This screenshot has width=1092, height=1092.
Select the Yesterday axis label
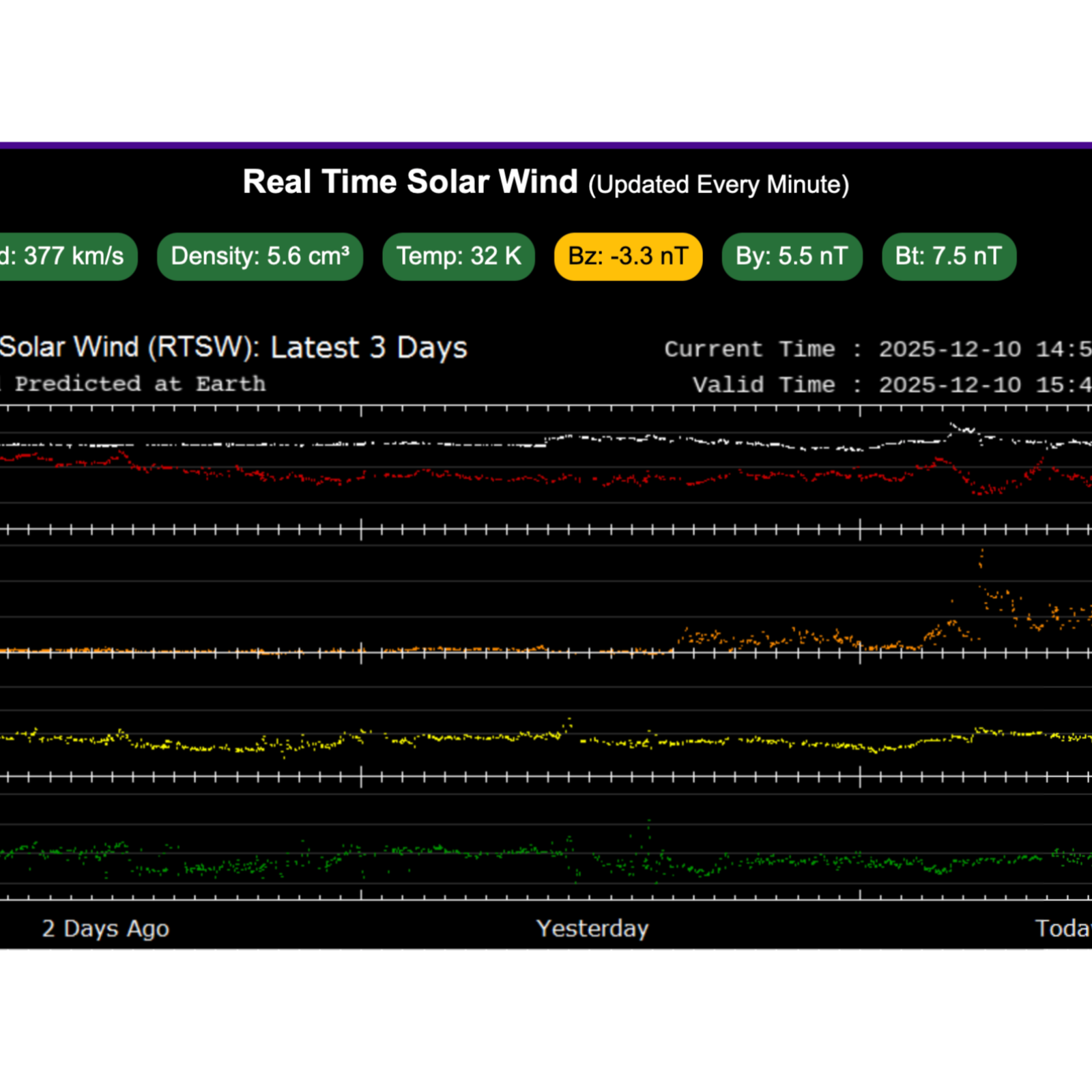click(x=593, y=928)
